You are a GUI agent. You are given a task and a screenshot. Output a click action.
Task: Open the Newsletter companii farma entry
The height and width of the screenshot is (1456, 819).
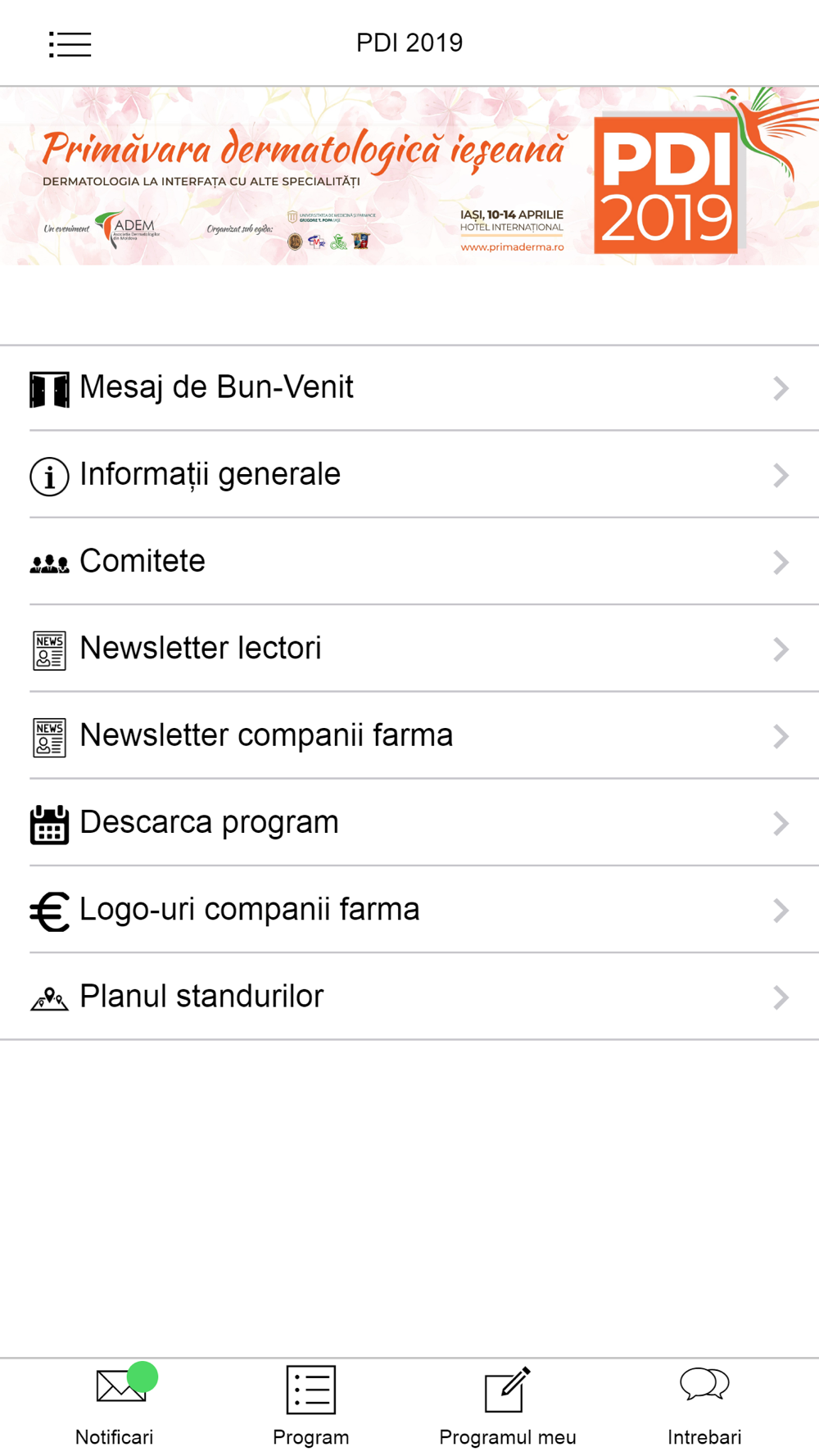(x=409, y=735)
